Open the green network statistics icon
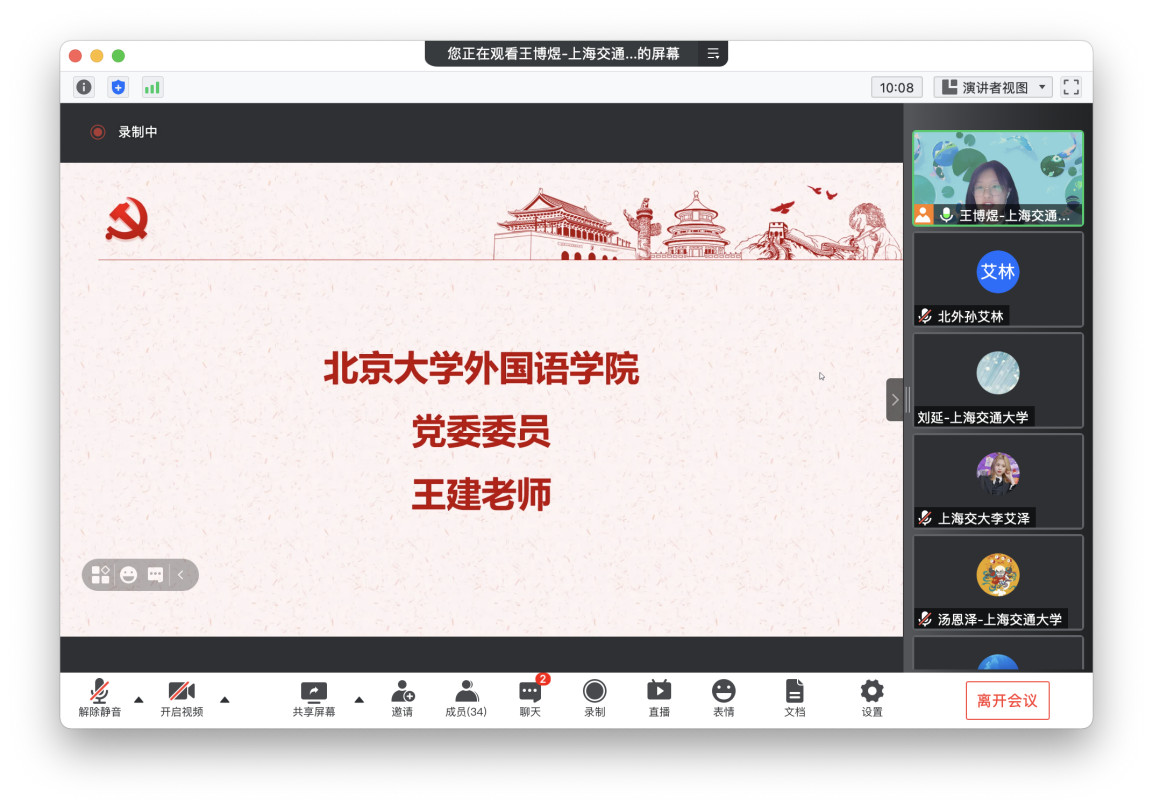The width and height of the screenshot is (1153, 808). 152,87
